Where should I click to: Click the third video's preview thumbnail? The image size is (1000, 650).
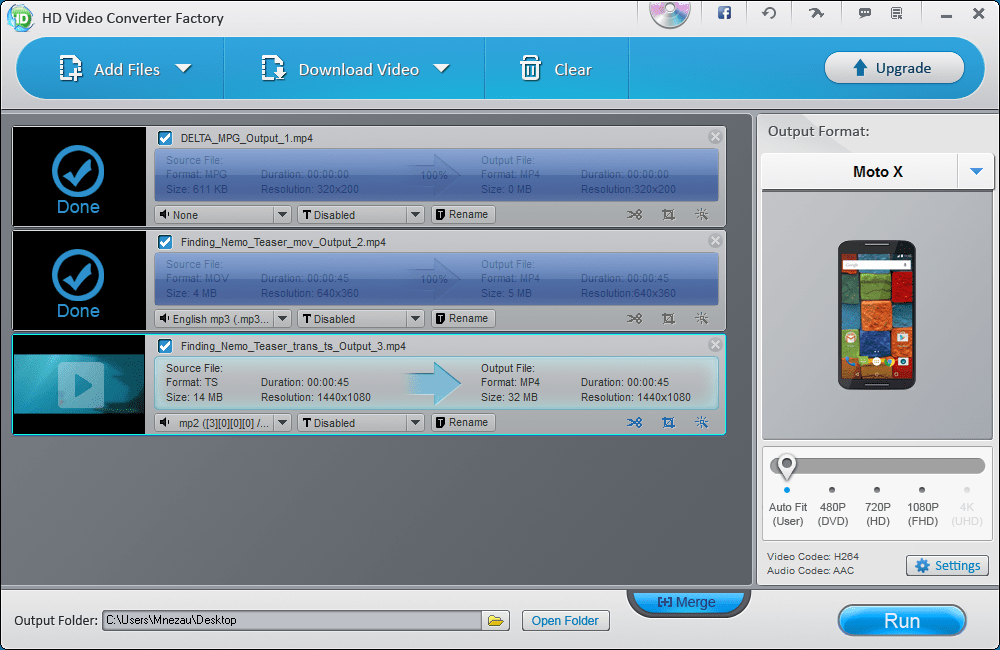click(x=79, y=384)
